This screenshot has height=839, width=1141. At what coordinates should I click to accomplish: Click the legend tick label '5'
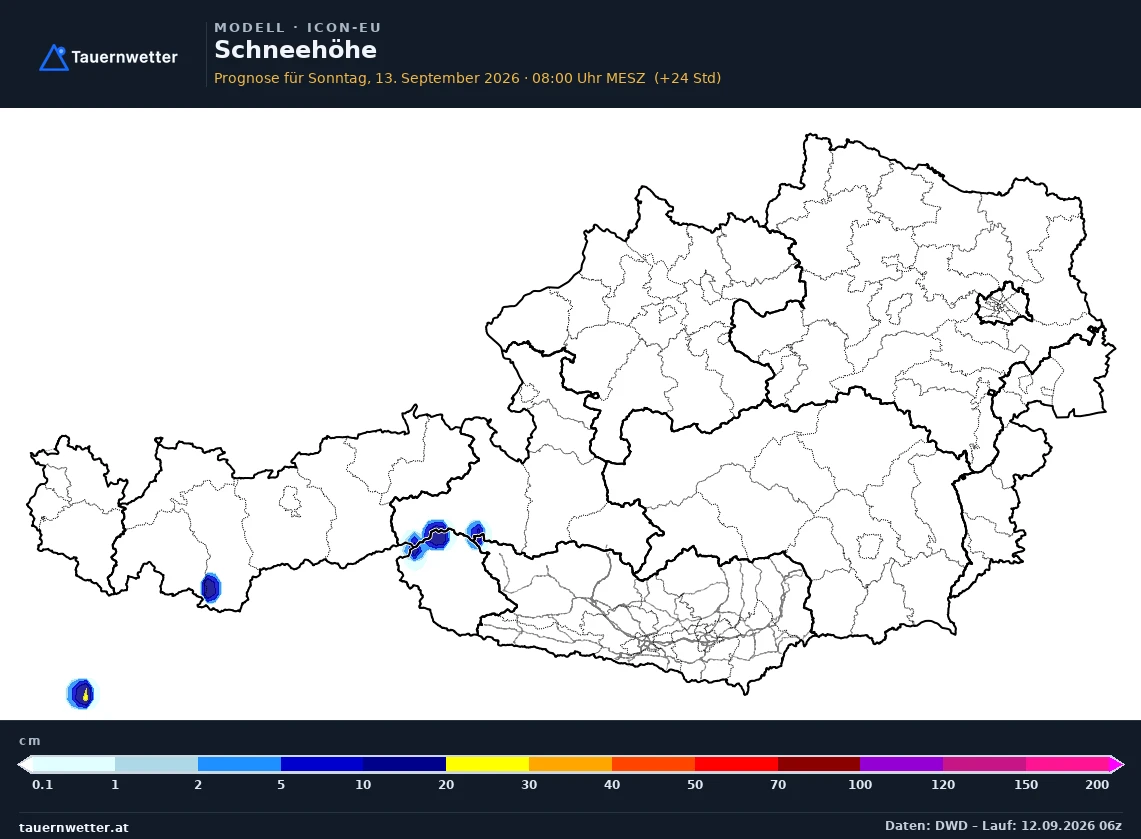click(281, 784)
